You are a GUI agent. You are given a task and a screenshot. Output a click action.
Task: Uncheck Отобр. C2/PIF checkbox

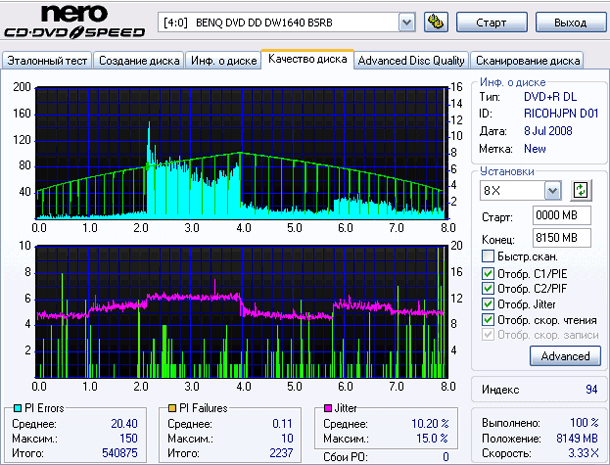[488, 288]
